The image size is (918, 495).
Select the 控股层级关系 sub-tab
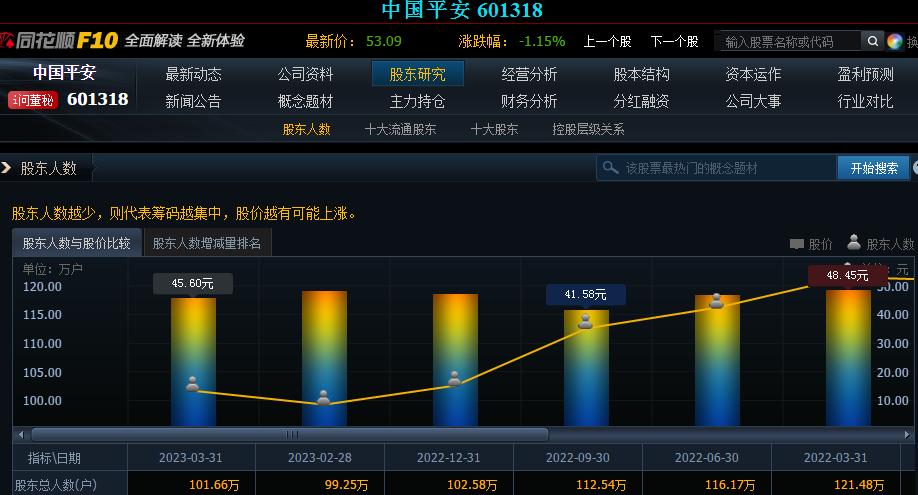click(588, 129)
